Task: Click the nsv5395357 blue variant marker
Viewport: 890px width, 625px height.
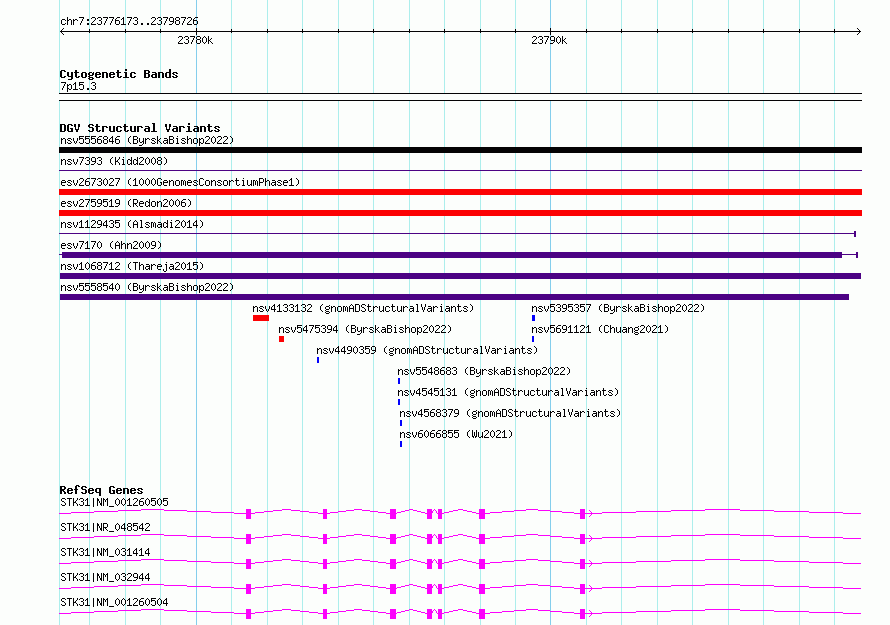Action: pyautogui.click(x=534, y=318)
